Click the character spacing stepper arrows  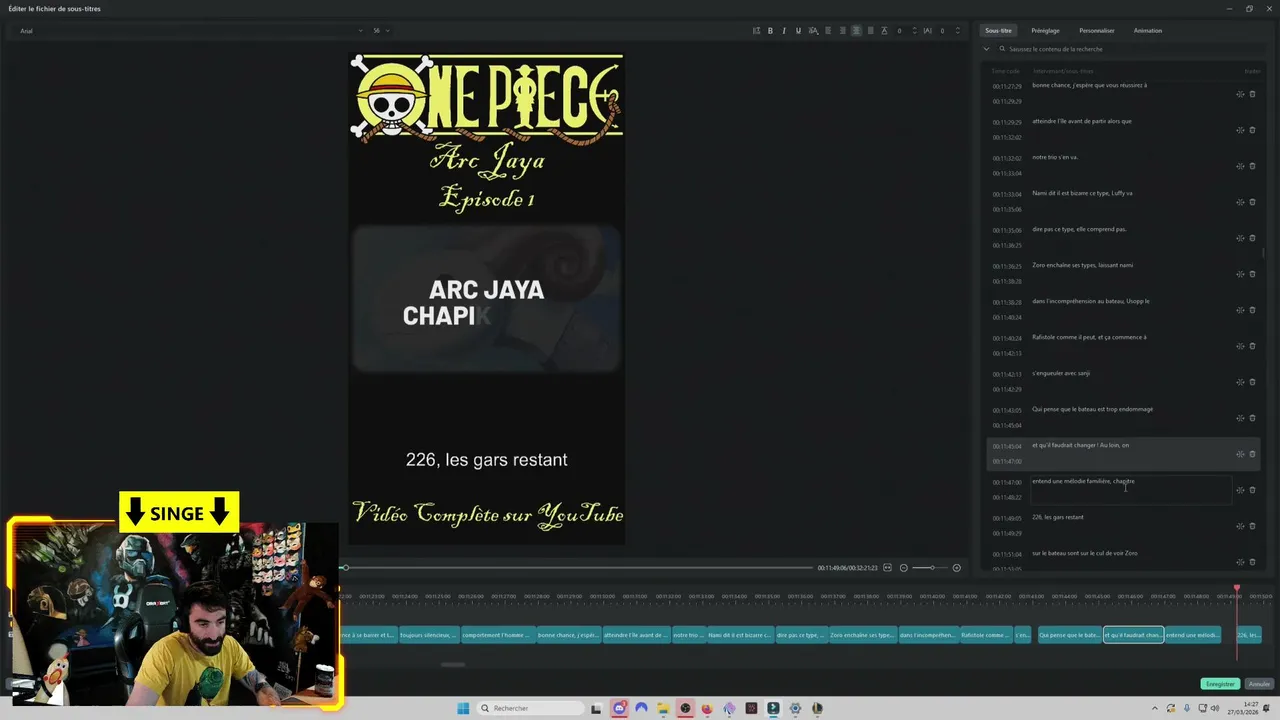957,31
